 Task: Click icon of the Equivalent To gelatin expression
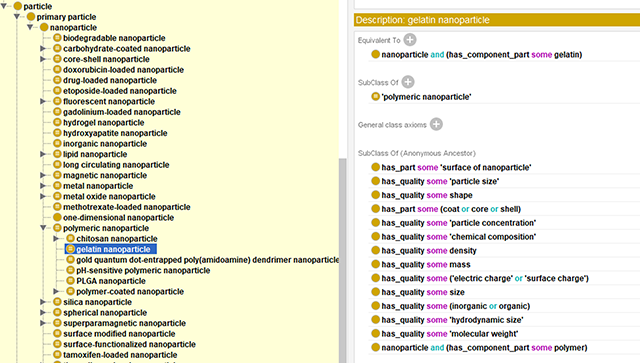[376, 54]
